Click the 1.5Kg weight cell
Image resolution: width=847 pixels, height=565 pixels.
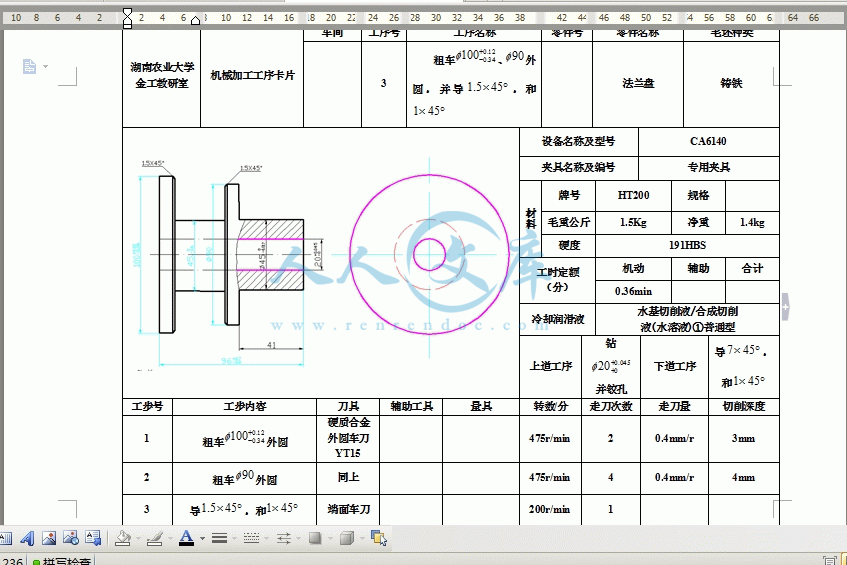(633, 222)
